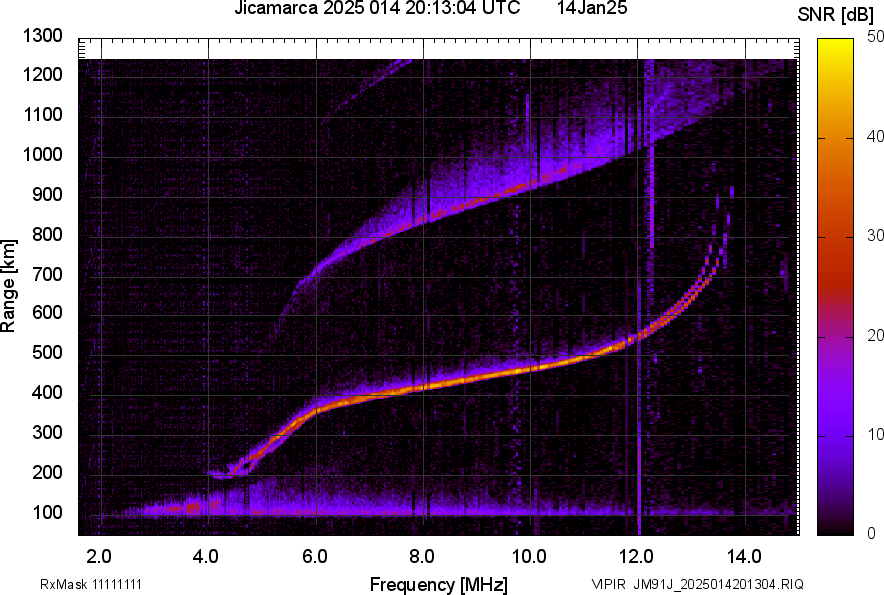Click the range tick label '500'
Image resolution: width=884 pixels, height=595 pixels.
click(x=47, y=352)
